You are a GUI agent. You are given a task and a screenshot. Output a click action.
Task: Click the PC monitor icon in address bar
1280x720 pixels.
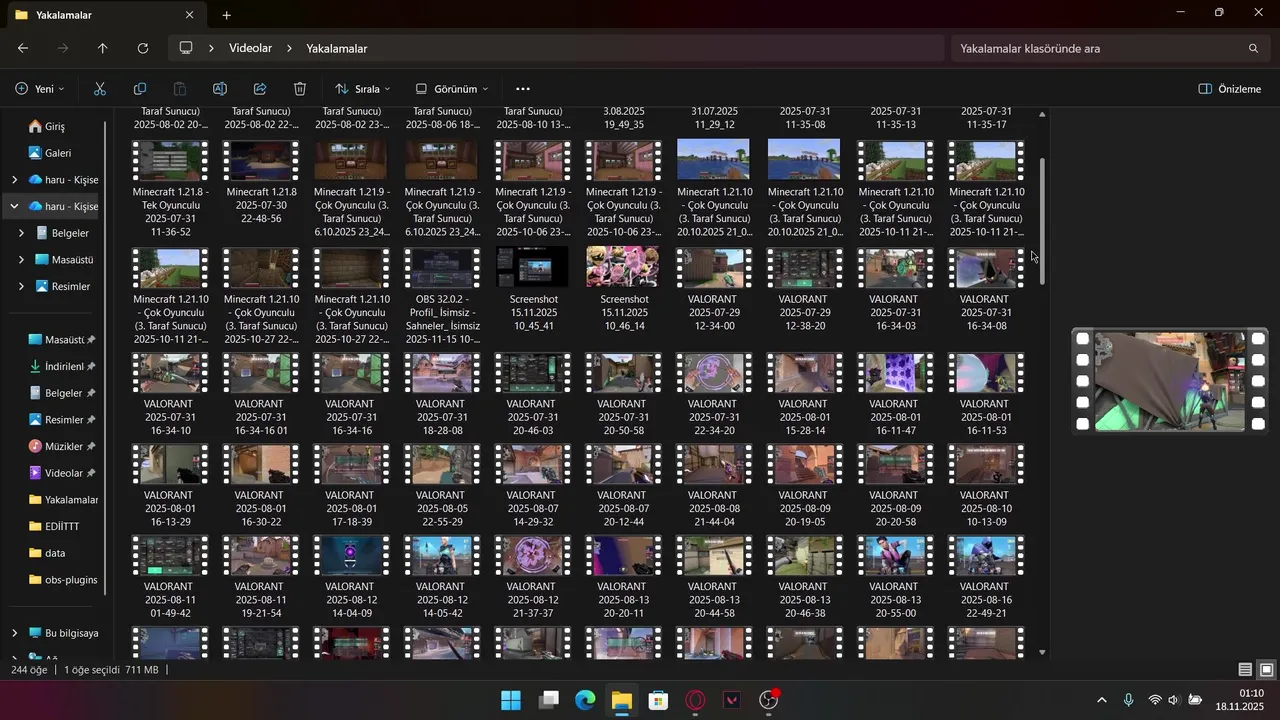click(186, 48)
